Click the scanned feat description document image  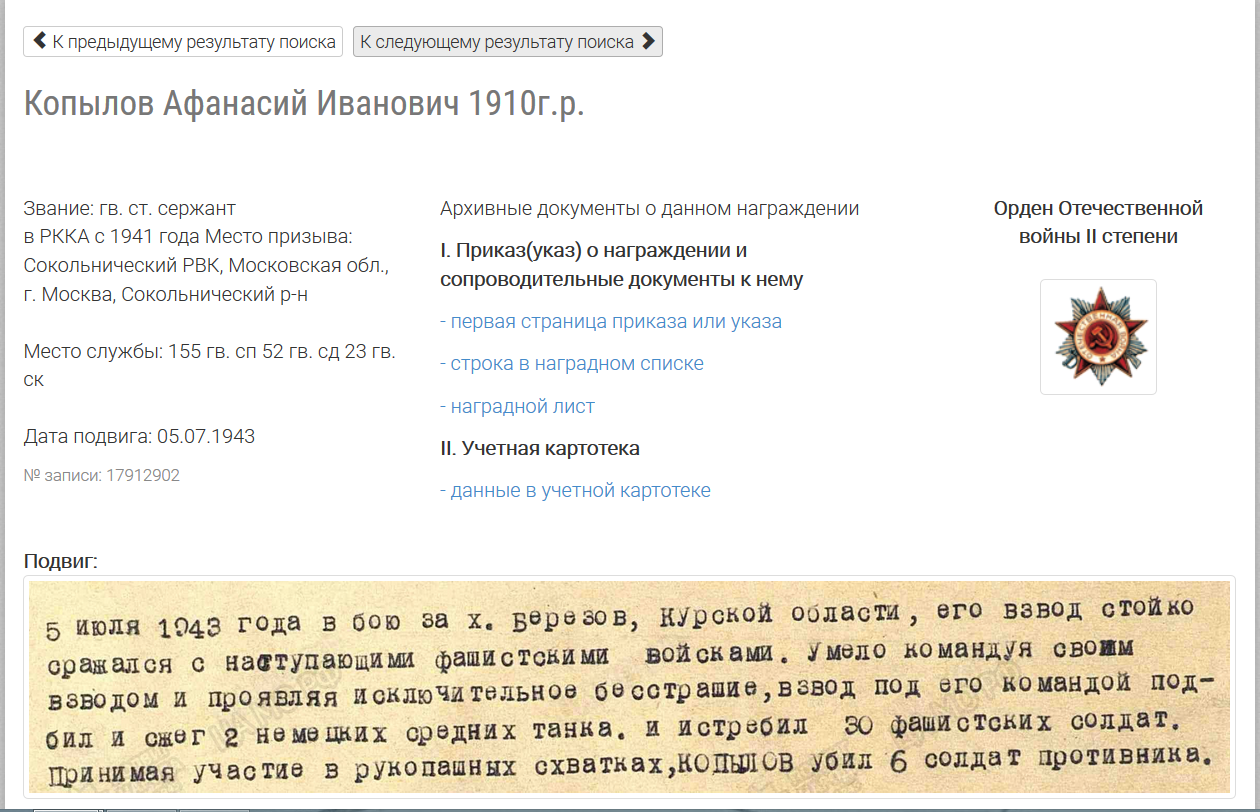pyautogui.click(x=630, y=687)
